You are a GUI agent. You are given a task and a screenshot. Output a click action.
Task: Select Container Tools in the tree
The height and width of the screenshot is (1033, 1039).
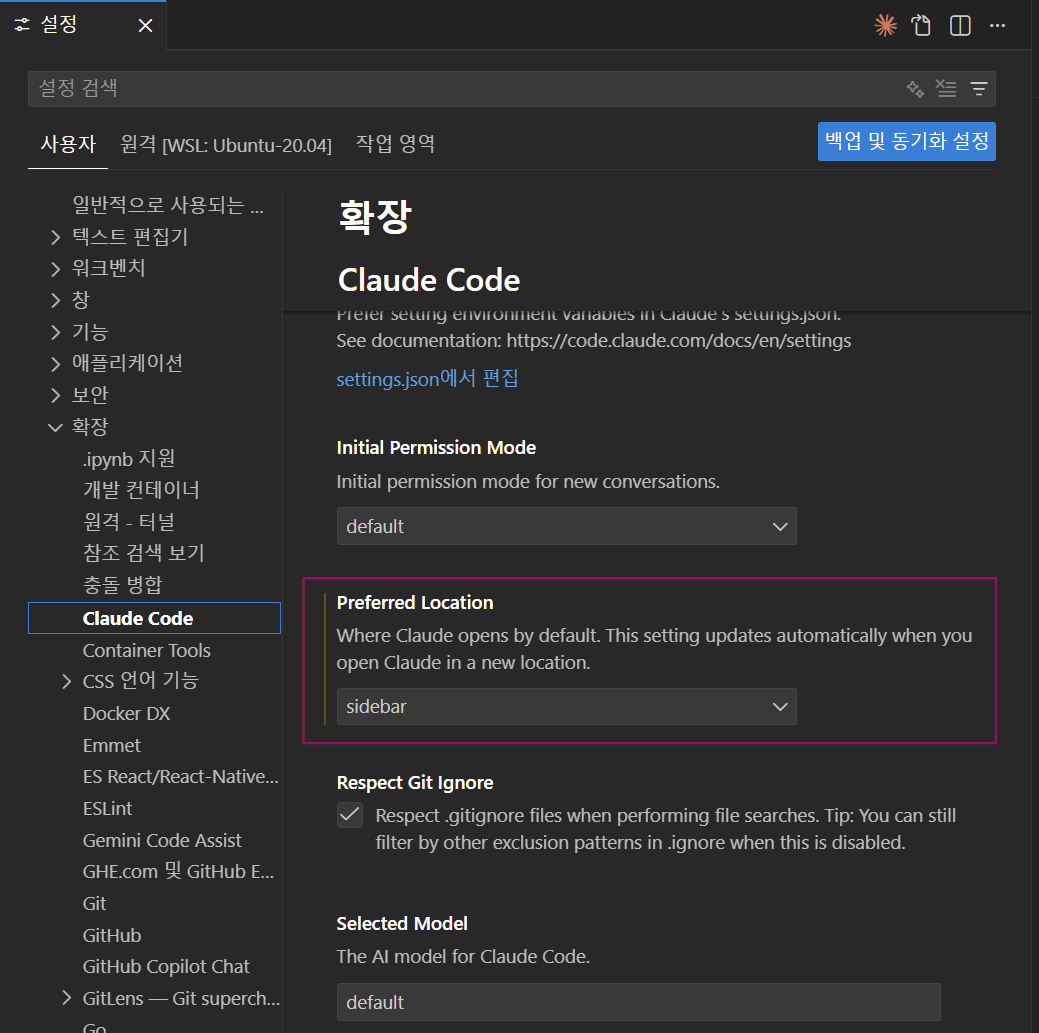(x=146, y=651)
